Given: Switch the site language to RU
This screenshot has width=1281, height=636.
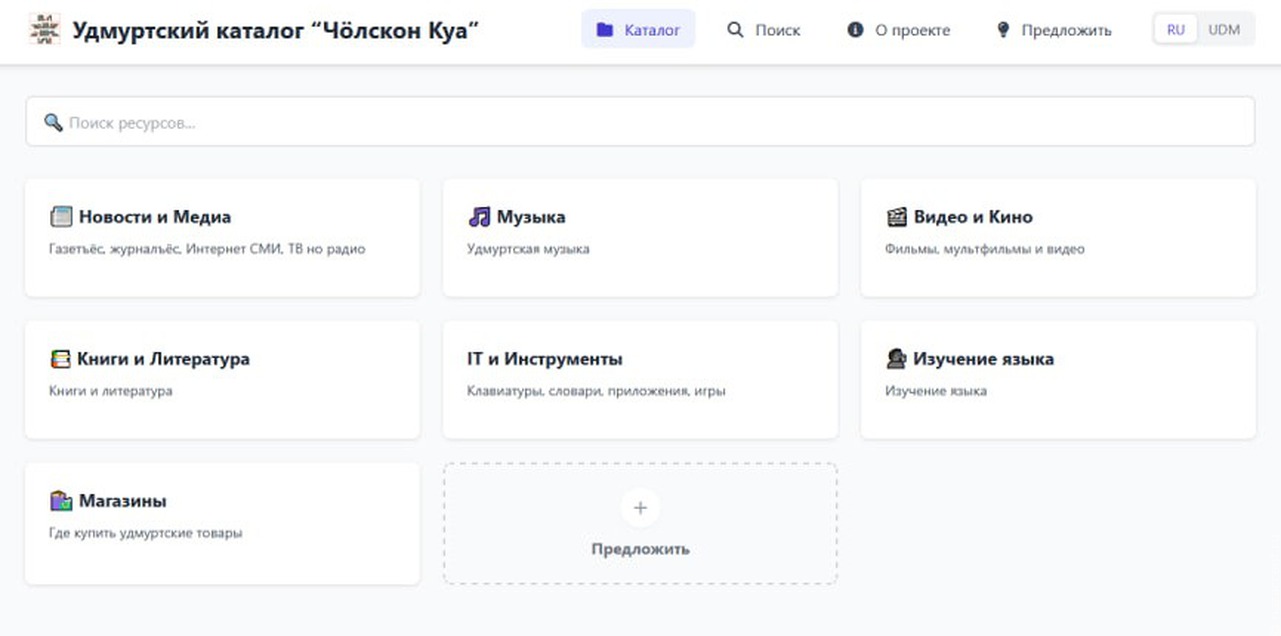Looking at the screenshot, I should point(1175,29).
